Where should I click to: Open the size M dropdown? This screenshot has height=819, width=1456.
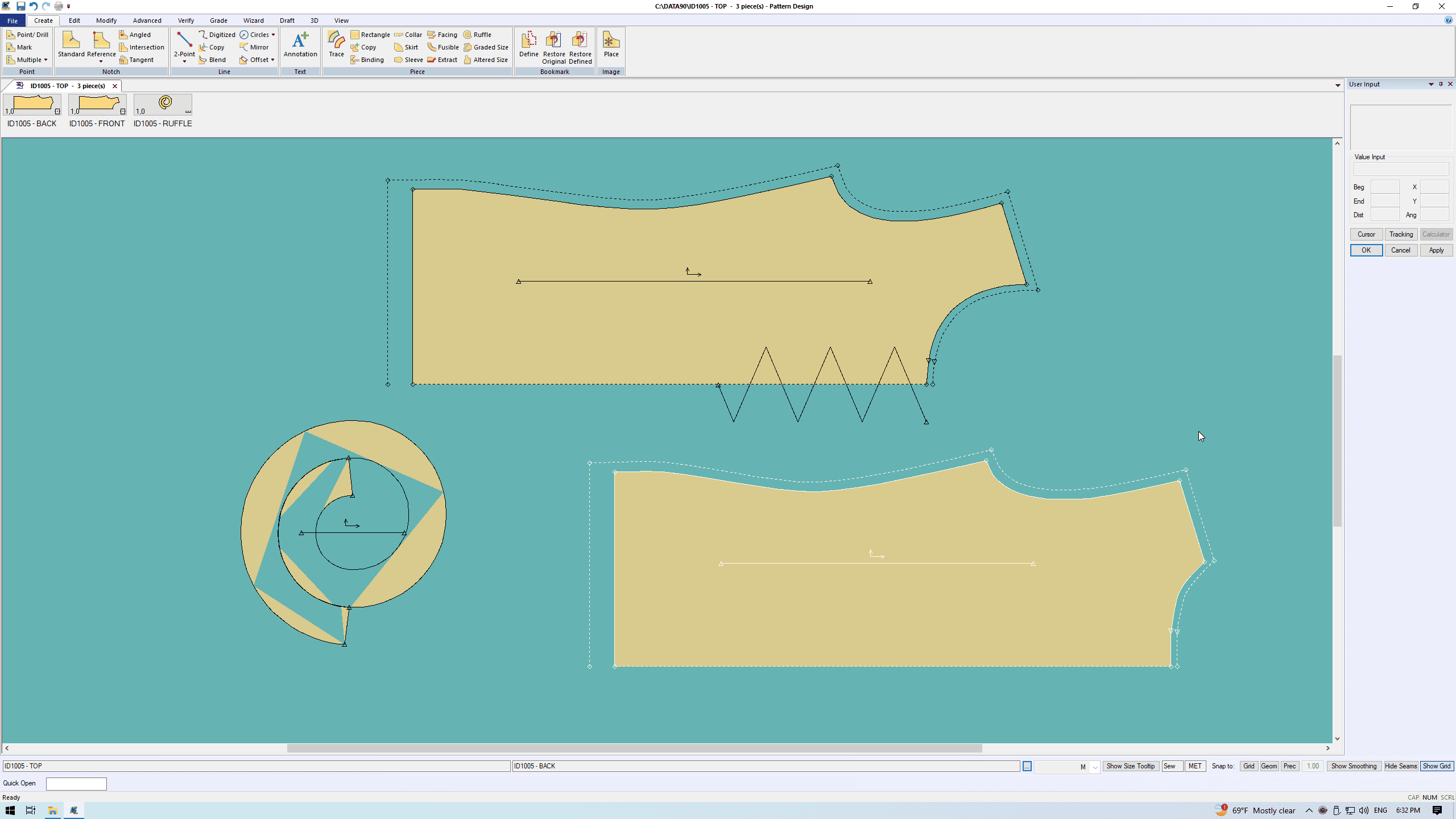[1095, 767]
